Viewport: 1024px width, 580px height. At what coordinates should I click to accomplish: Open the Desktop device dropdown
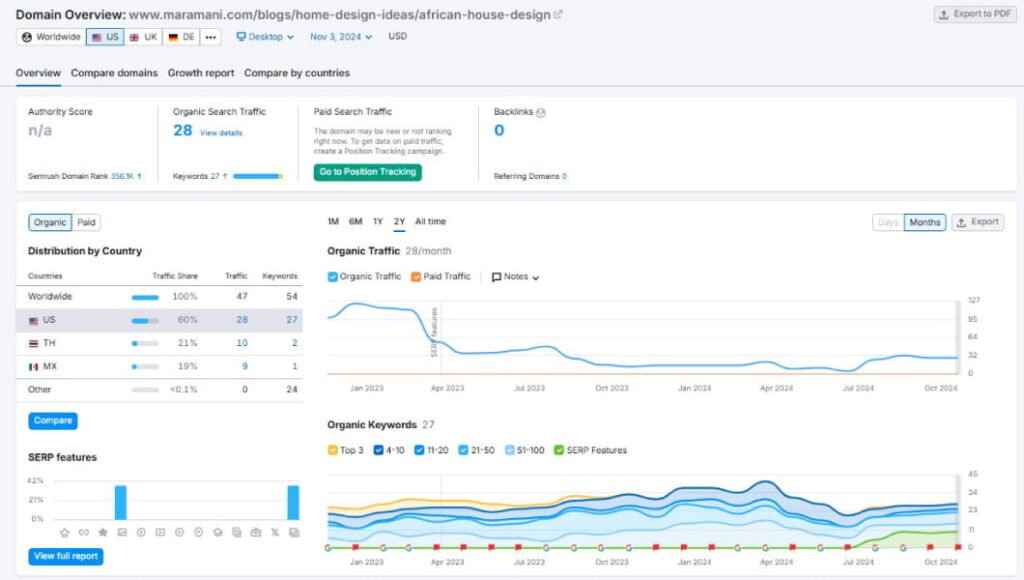[265, 37]
